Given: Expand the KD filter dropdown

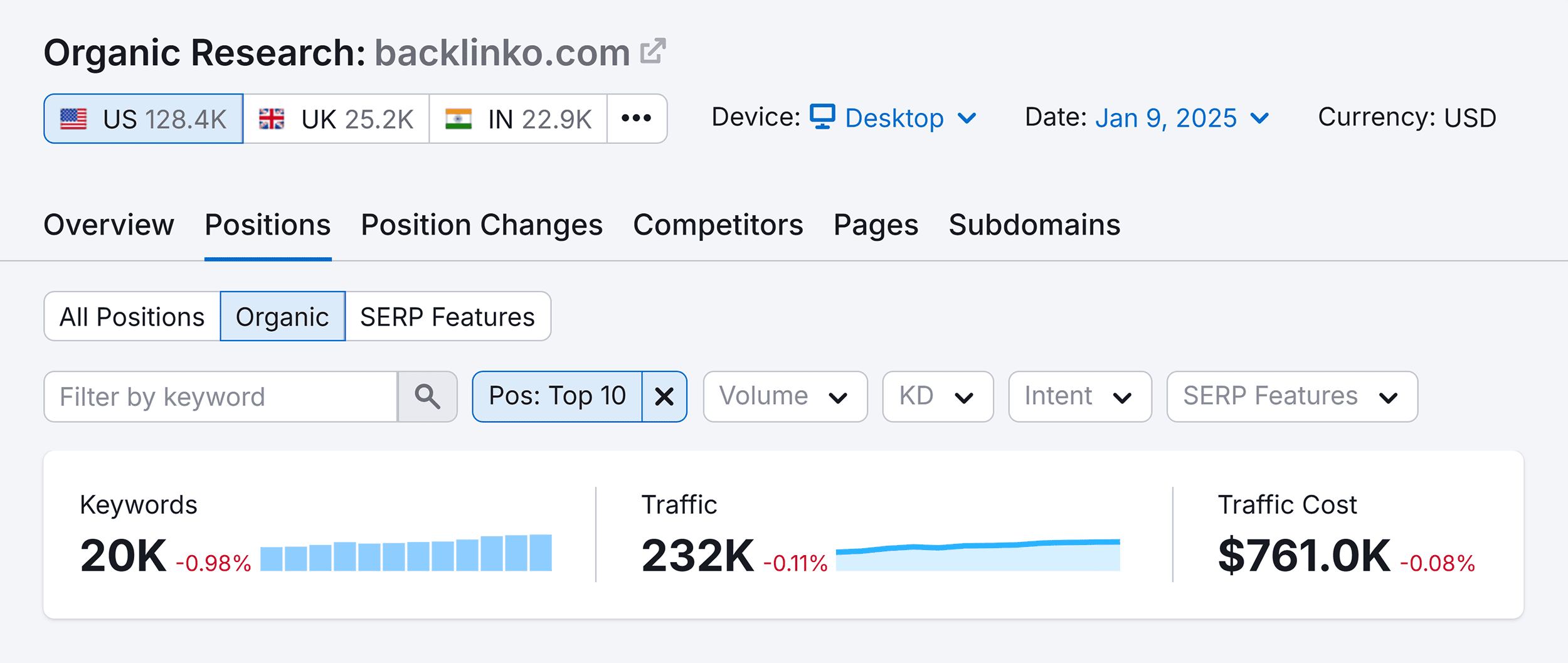Looking at the screenshot, I should coord(938,396).
